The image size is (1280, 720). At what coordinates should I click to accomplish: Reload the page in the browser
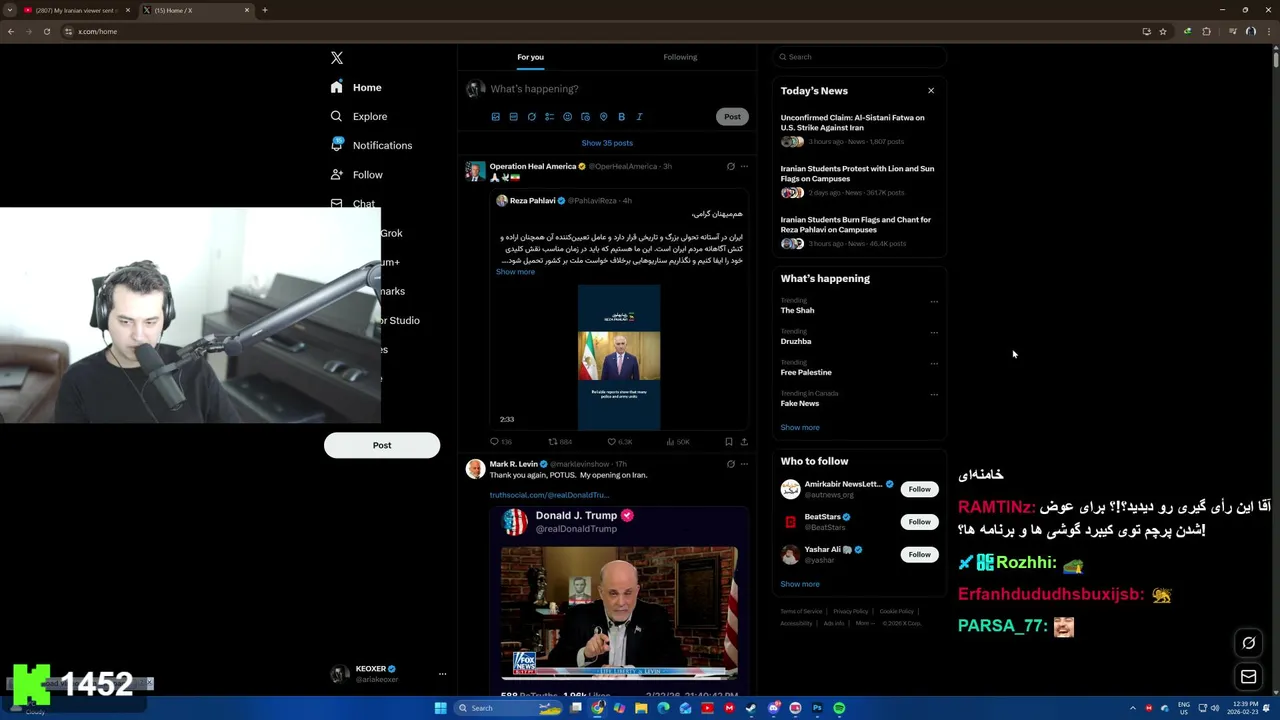pyautogui.click(x=46, y=31)
